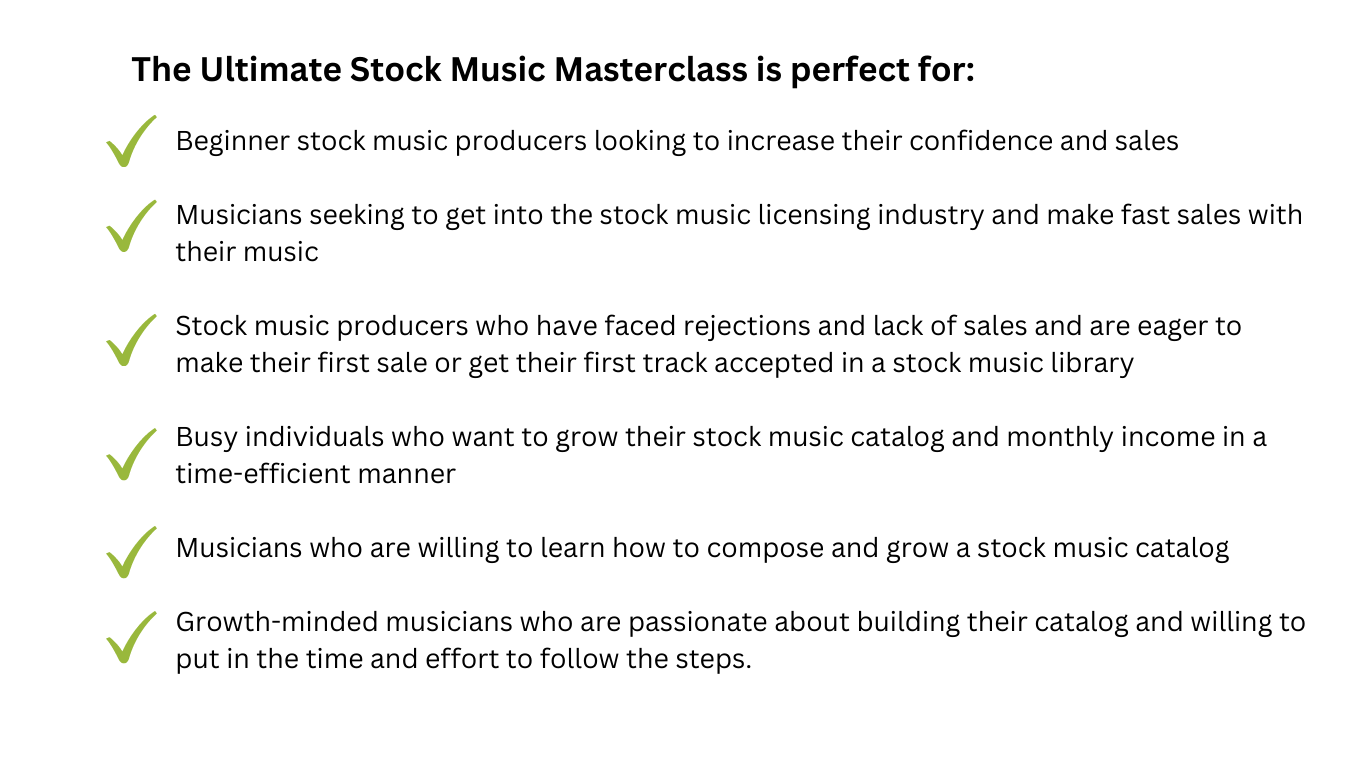Click the checkmark next to Busy individuals
Image resolution: width=1366 pixels, height=768 pixels.
(131, 454)
